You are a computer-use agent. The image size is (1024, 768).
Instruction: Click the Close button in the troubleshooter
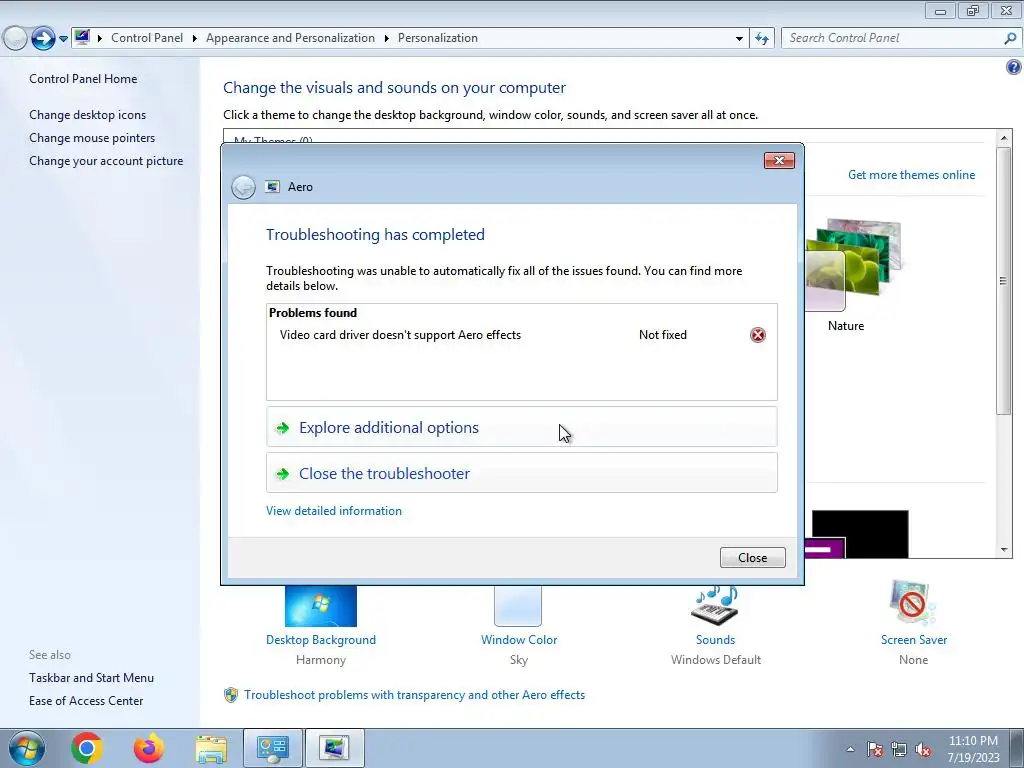pos(752,558)
